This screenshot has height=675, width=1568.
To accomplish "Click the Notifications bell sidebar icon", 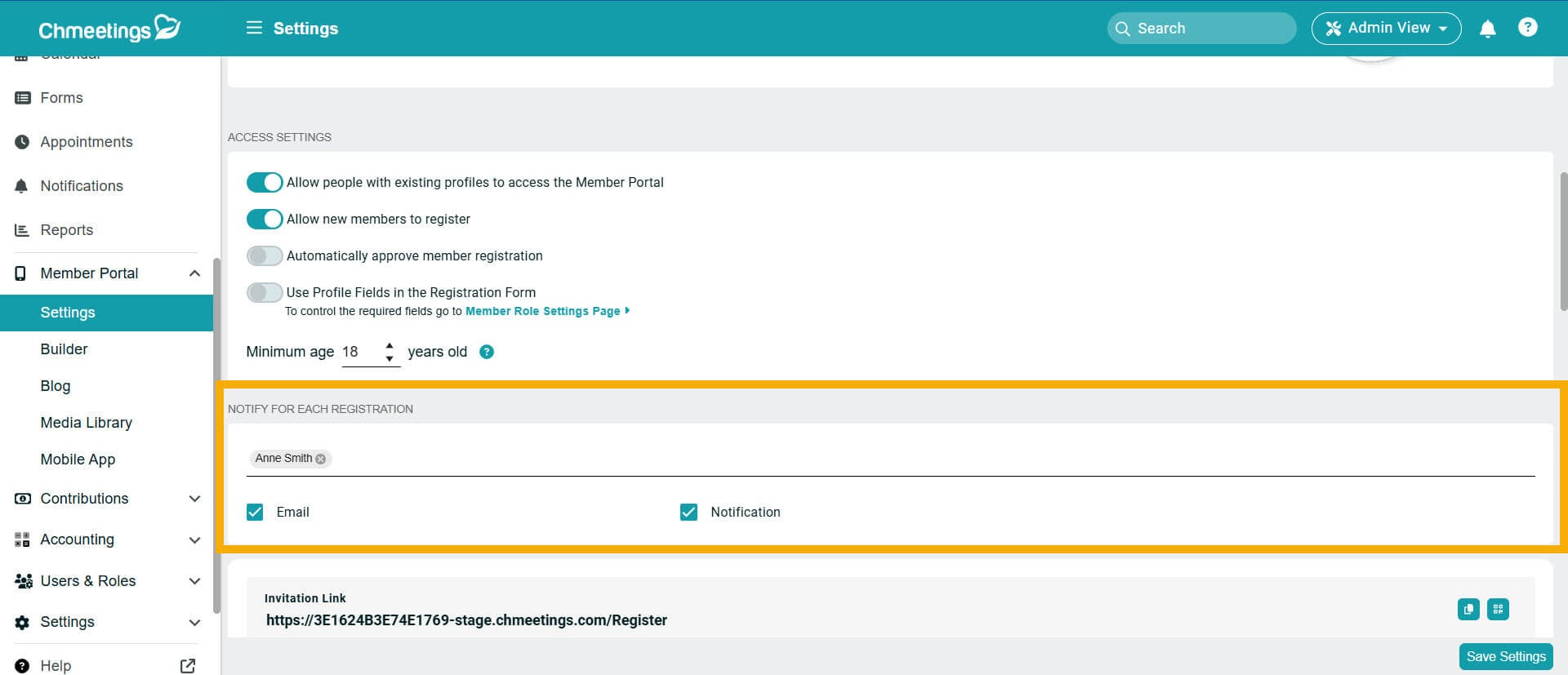I will click(x=22, y=186).
